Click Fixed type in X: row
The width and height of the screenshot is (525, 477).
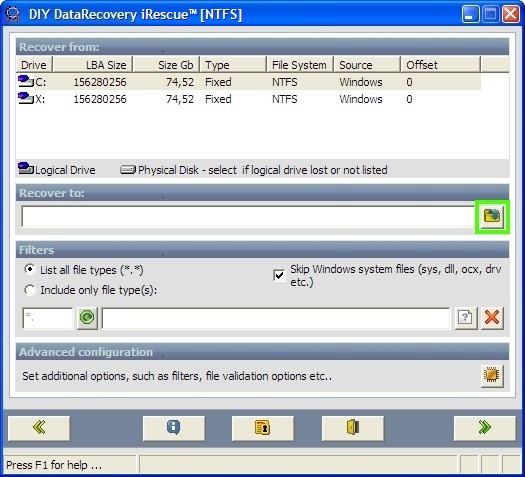click(x=218, y=99)
